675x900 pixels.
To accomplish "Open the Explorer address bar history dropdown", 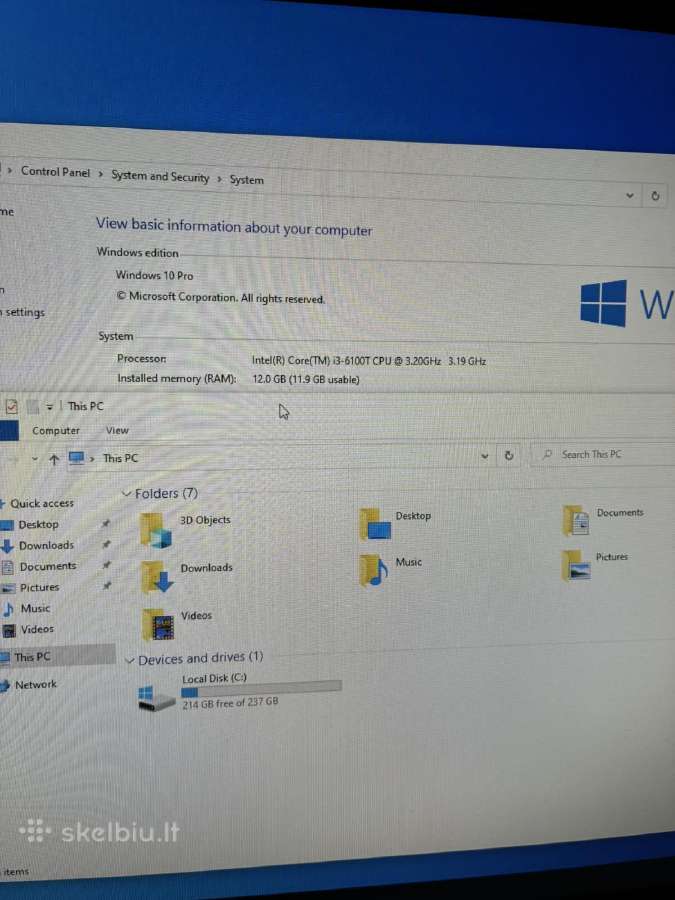I will click(x=484, y=456).
